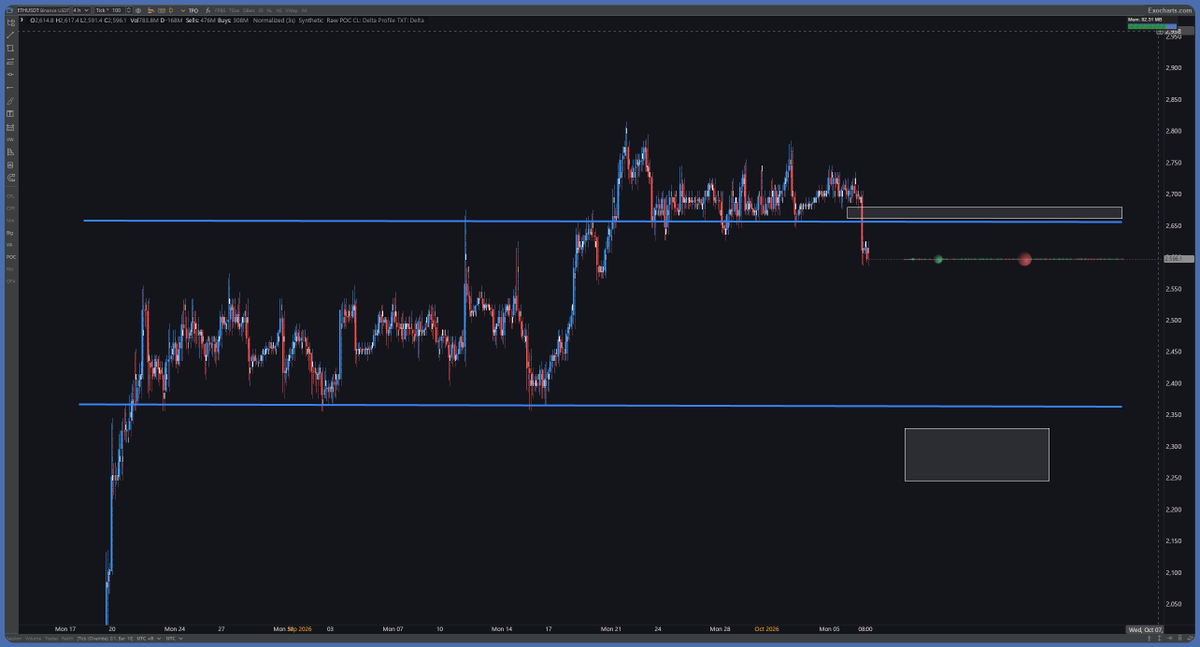Open the dropdown arrow before TPO
The image size is (1200, 647).
182,11
